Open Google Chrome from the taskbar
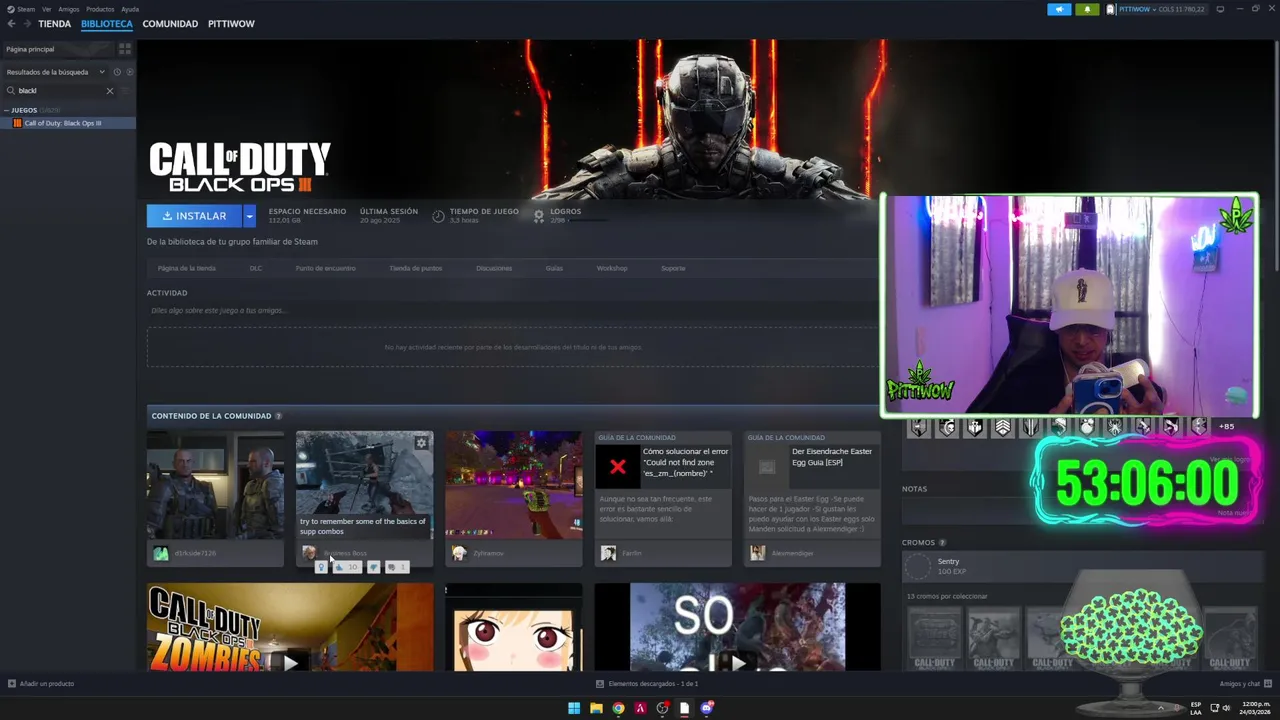 coord(618,708)
